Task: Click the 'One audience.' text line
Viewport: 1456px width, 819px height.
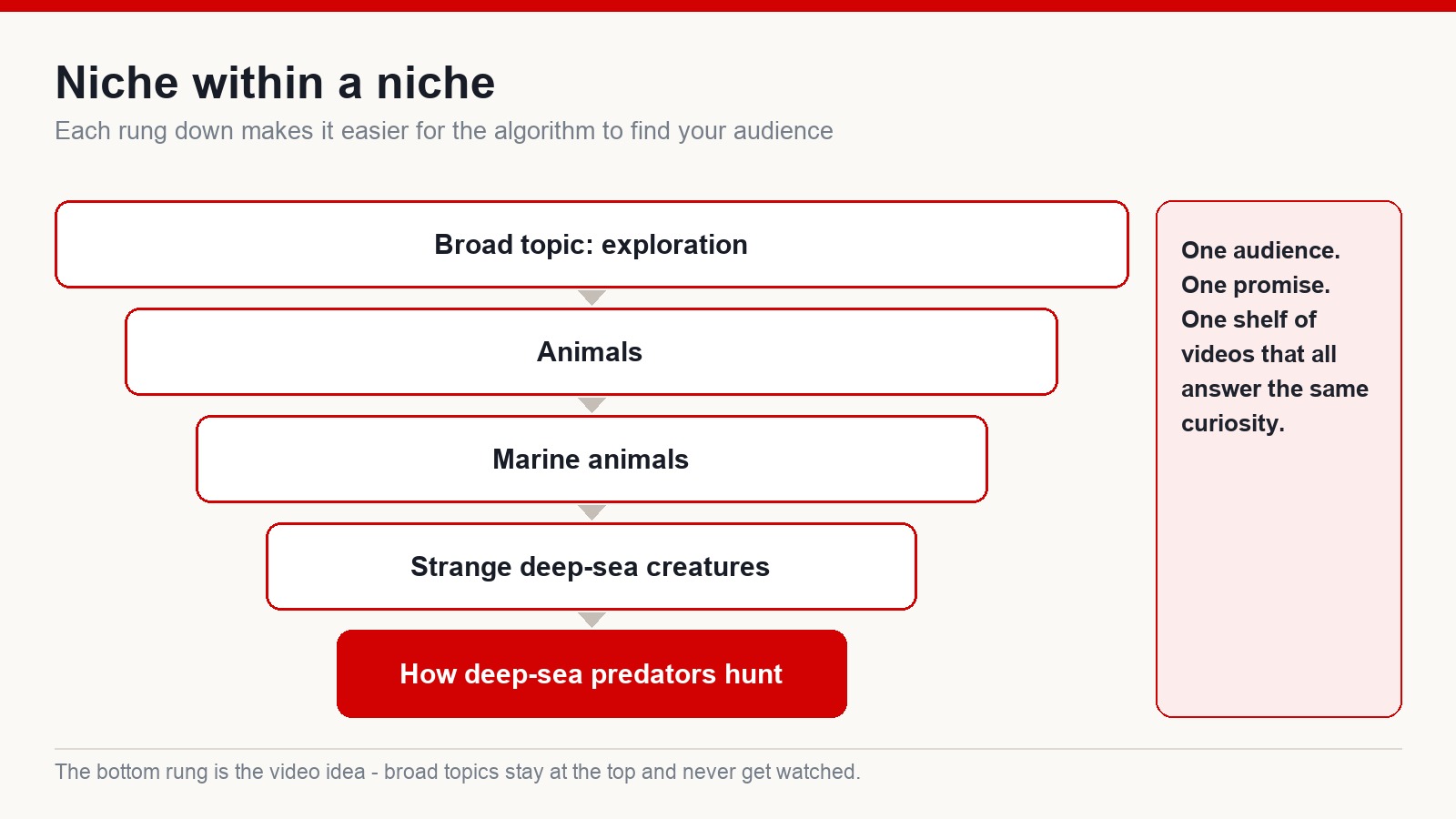Action: 1260,250
